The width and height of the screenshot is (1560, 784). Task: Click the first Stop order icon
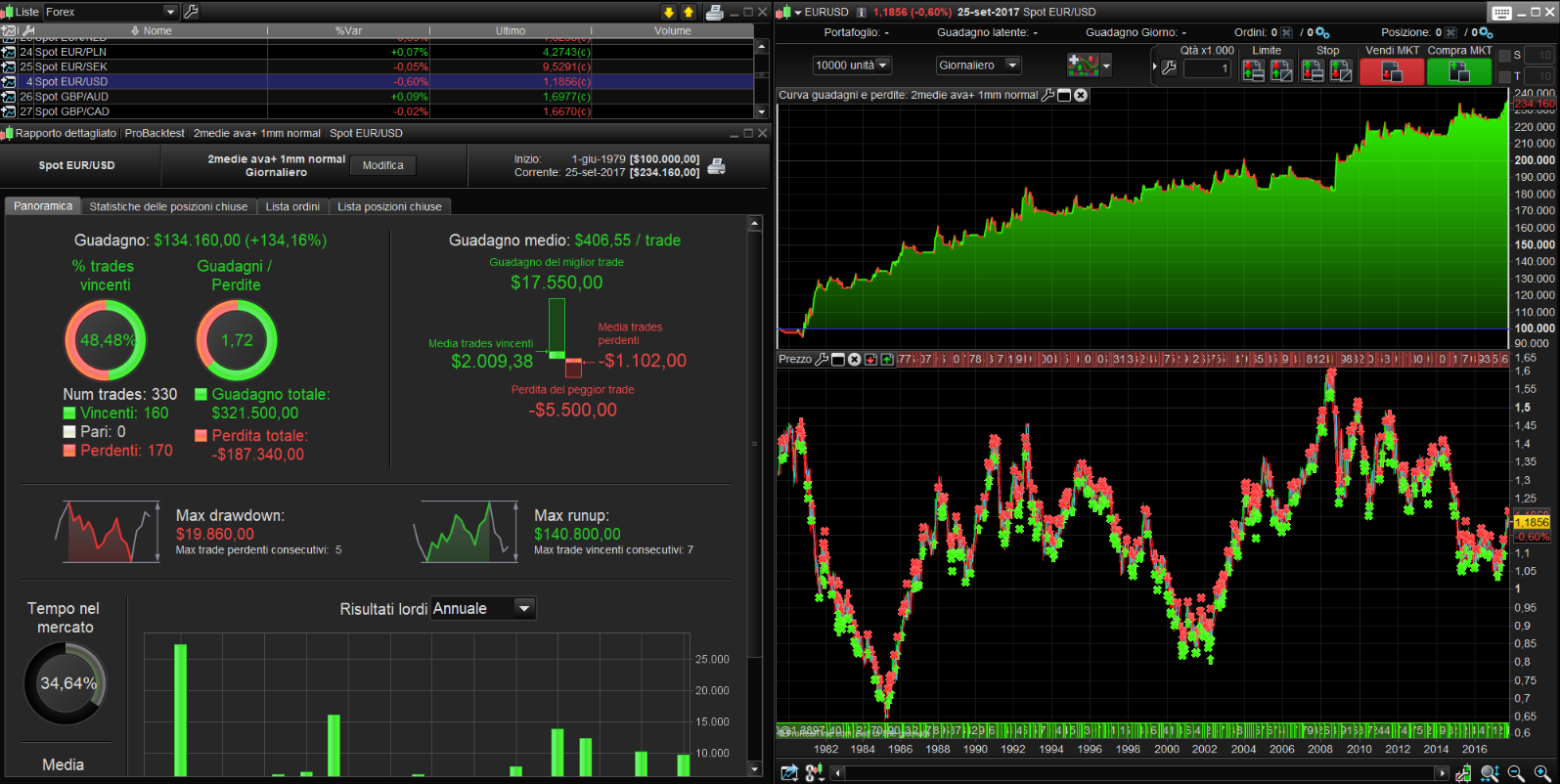coord(1313,70)
